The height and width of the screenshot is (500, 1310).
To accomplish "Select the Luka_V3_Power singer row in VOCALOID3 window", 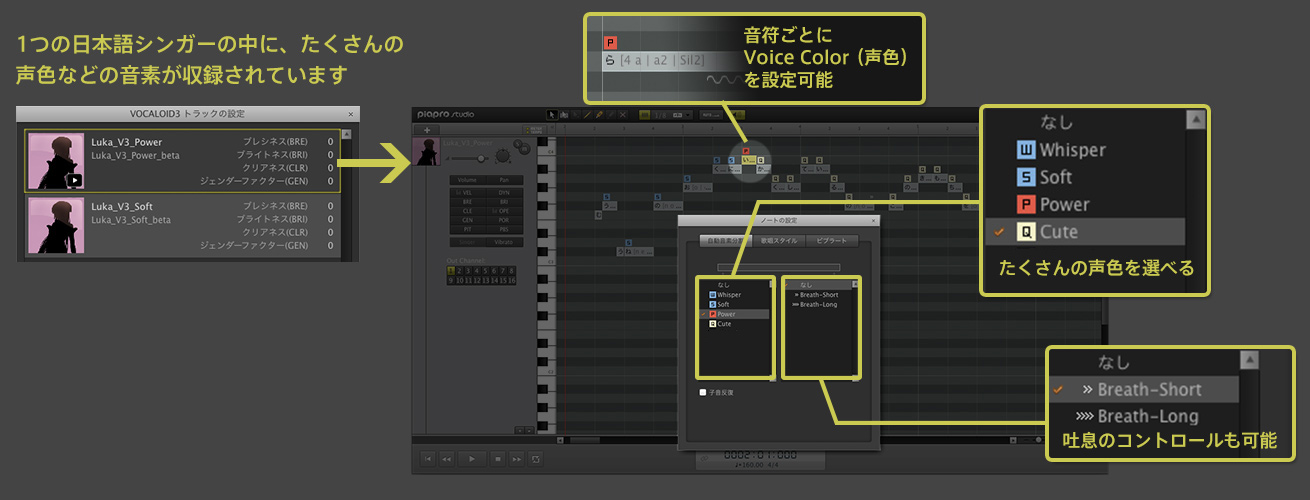I will tap(182, 161).
